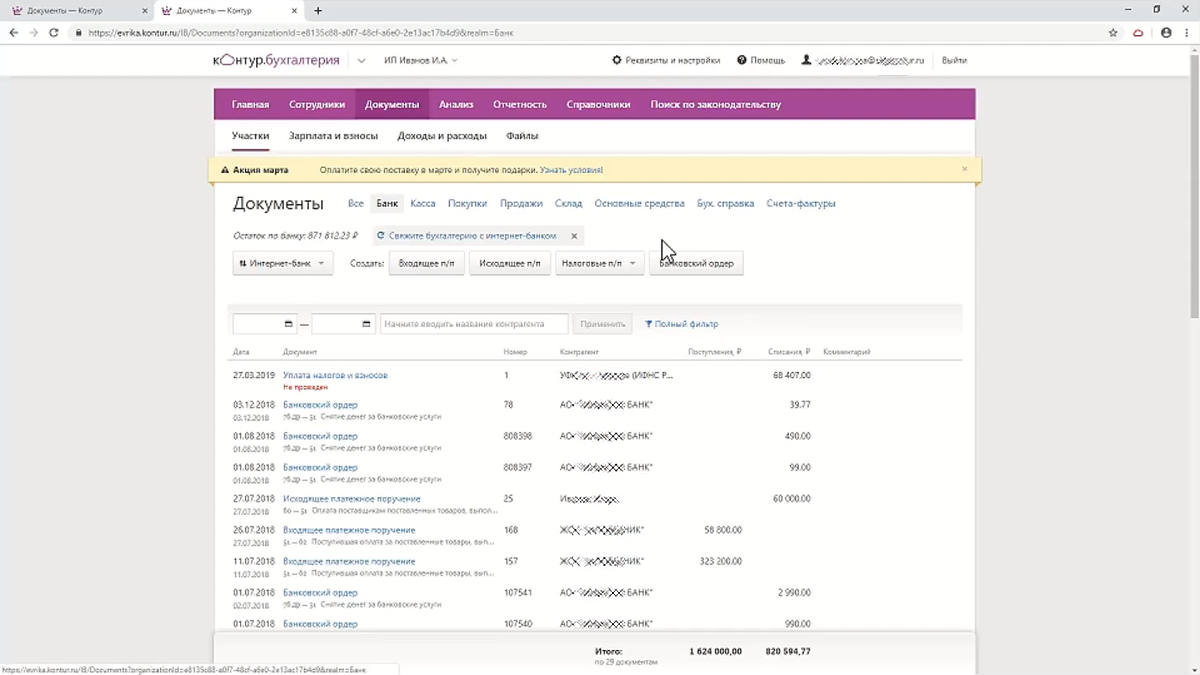Show Покупки documents
The image size is (1200, 675).
(467, 204)
